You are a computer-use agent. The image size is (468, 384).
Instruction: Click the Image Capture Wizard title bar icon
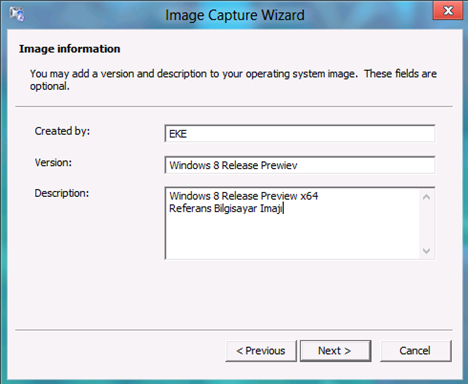(17, 14)
